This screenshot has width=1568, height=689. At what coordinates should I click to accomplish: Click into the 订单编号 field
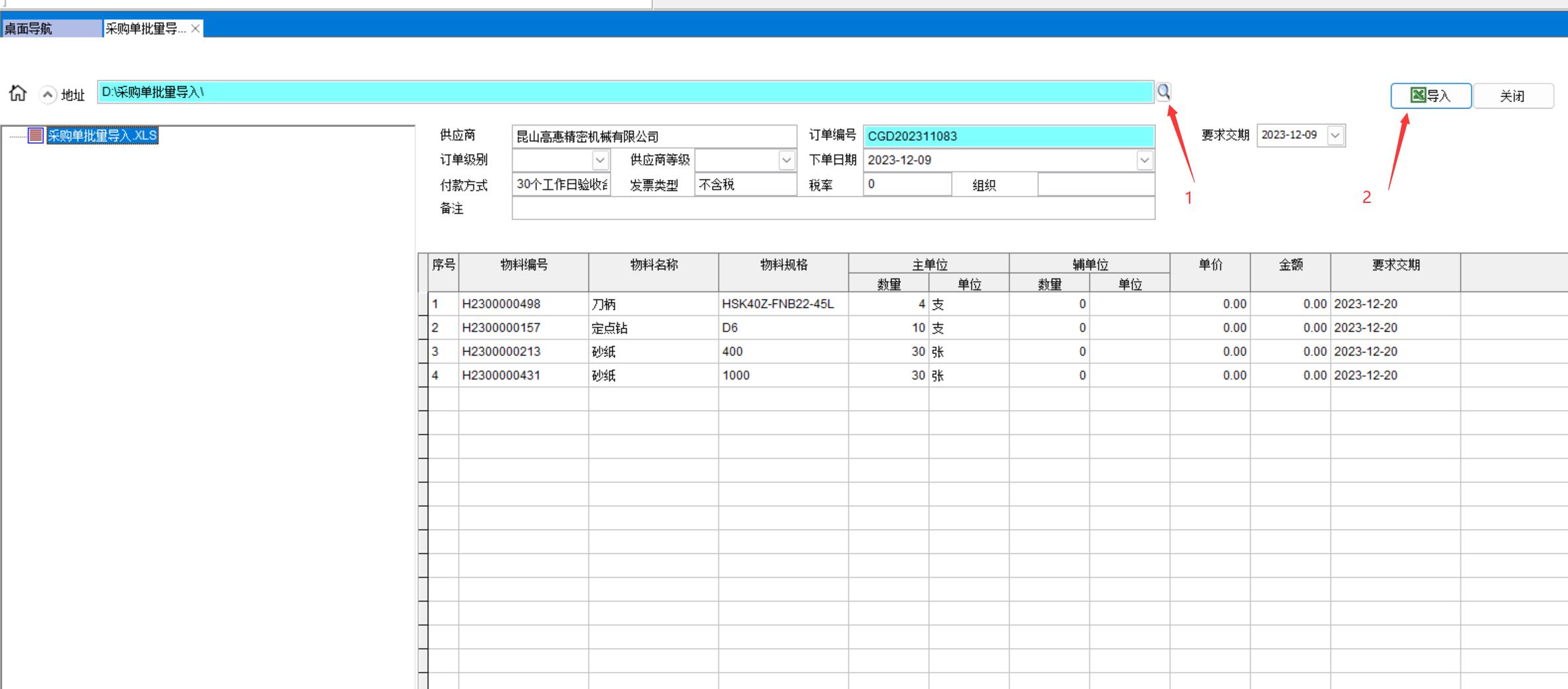1009,136
